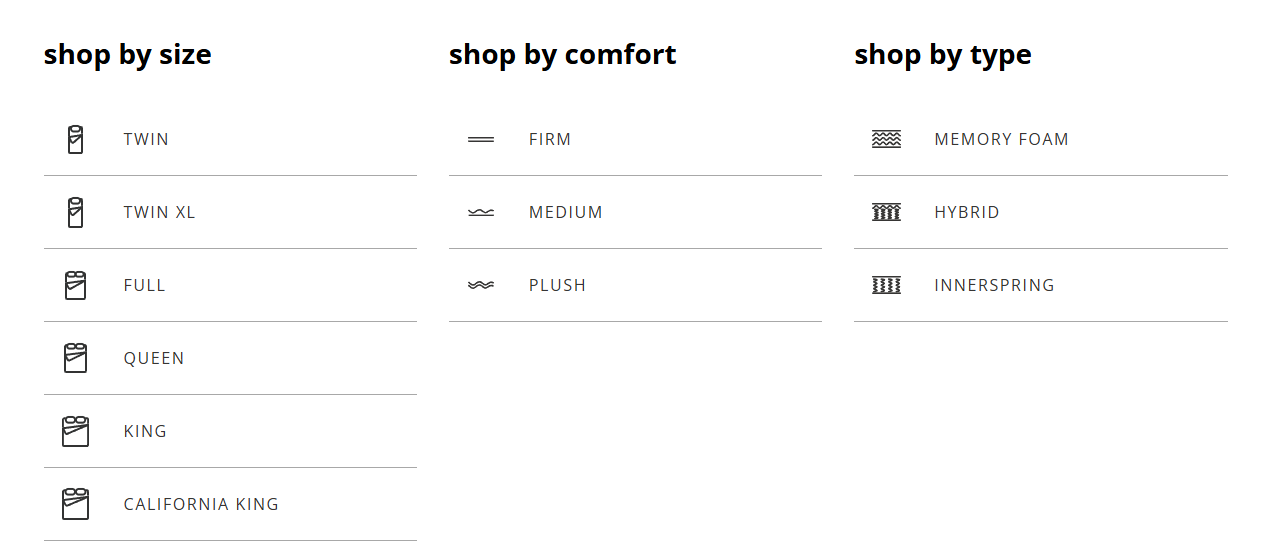Select the INNERSPRING type link
Viewport: 1279px width, 548px height.
point(994,286)
